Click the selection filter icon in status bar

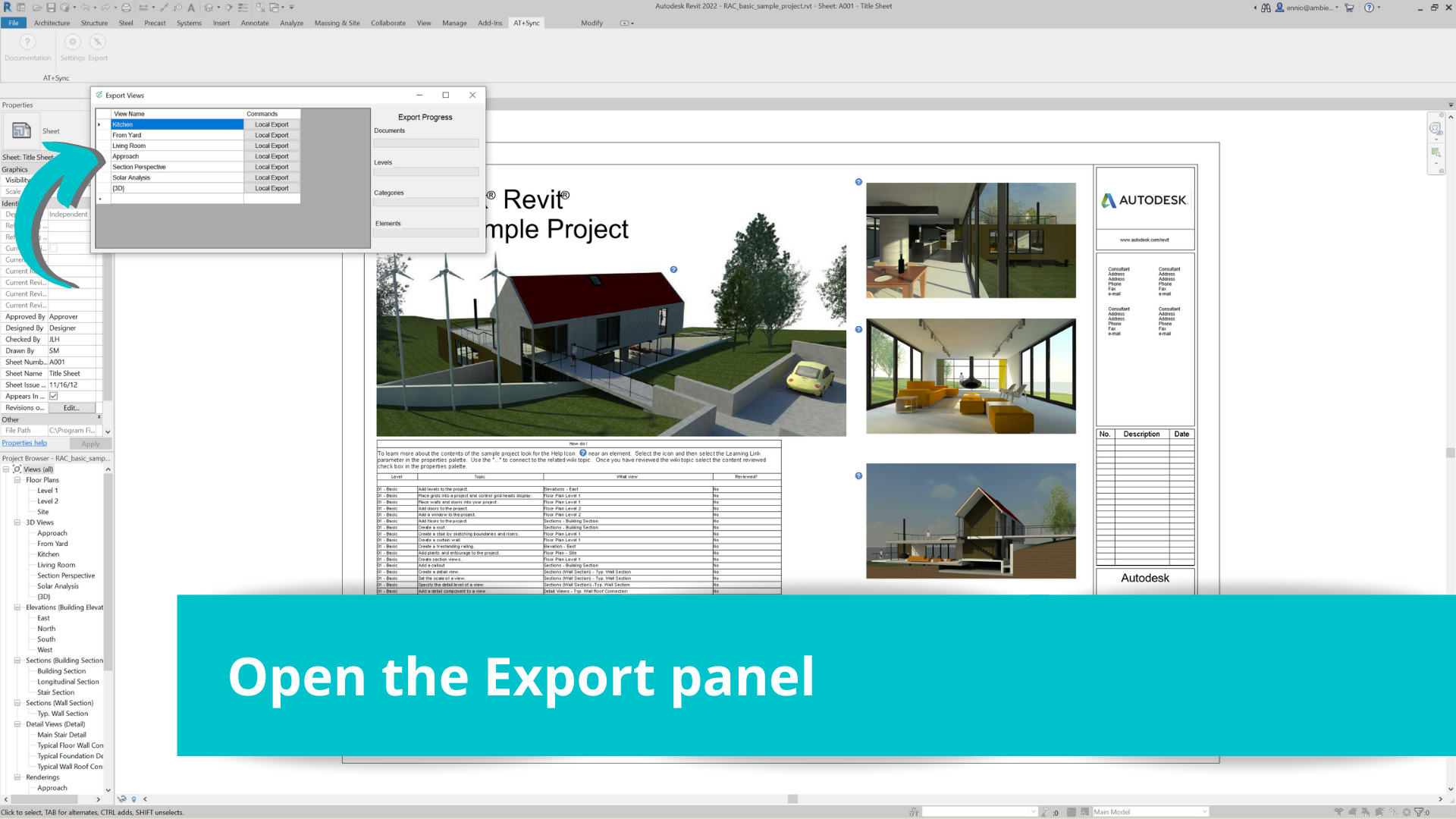(x=1419, y=812)
